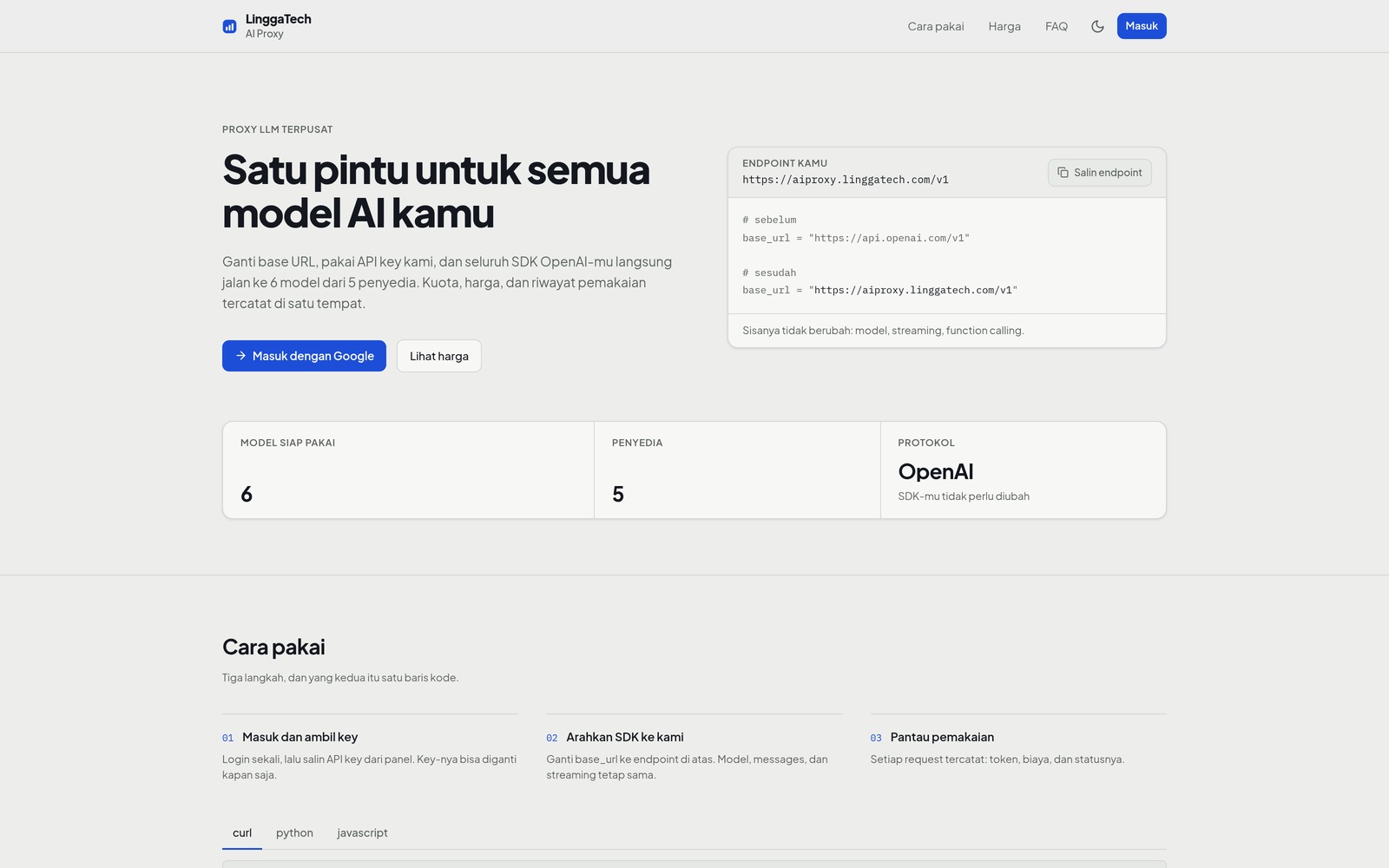The image size is (1389, 868).
Task: Click the endpoint URL https://aiproxy.linggatech.com/v1 under ENDPOINT KAMU
Action: coord(846,180)
